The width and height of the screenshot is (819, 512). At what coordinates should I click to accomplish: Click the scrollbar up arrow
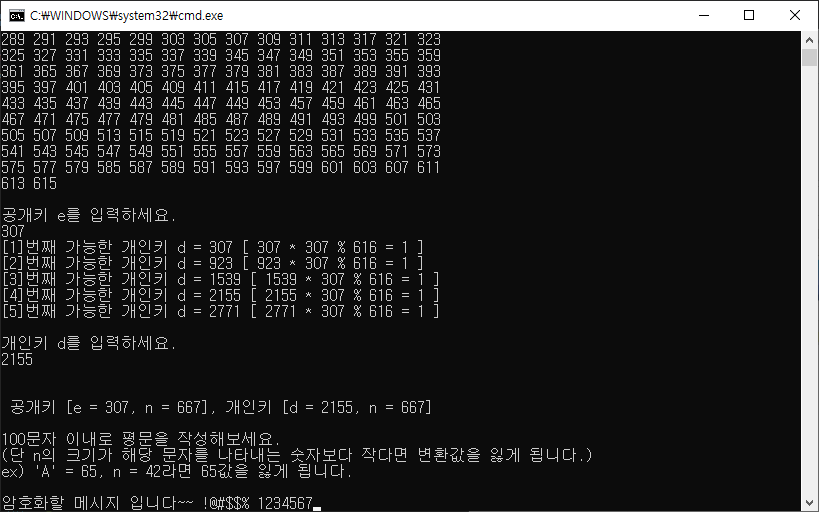tap(809, 40)
